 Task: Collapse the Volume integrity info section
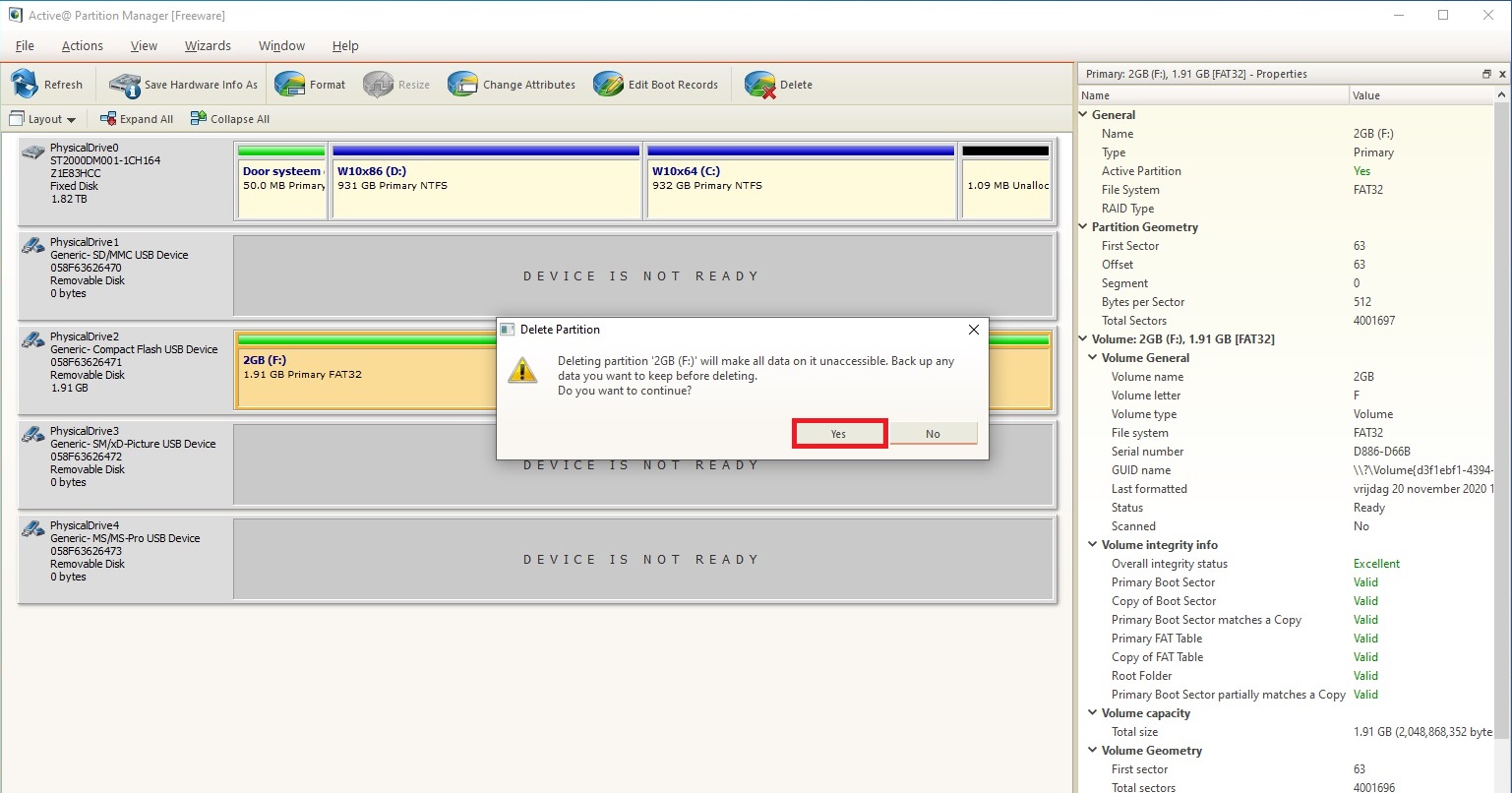coord(1093,545)
